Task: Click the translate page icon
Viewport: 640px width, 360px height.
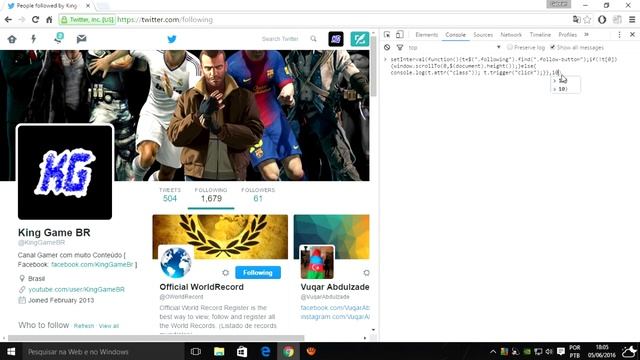Action: (x=576, y=20)
